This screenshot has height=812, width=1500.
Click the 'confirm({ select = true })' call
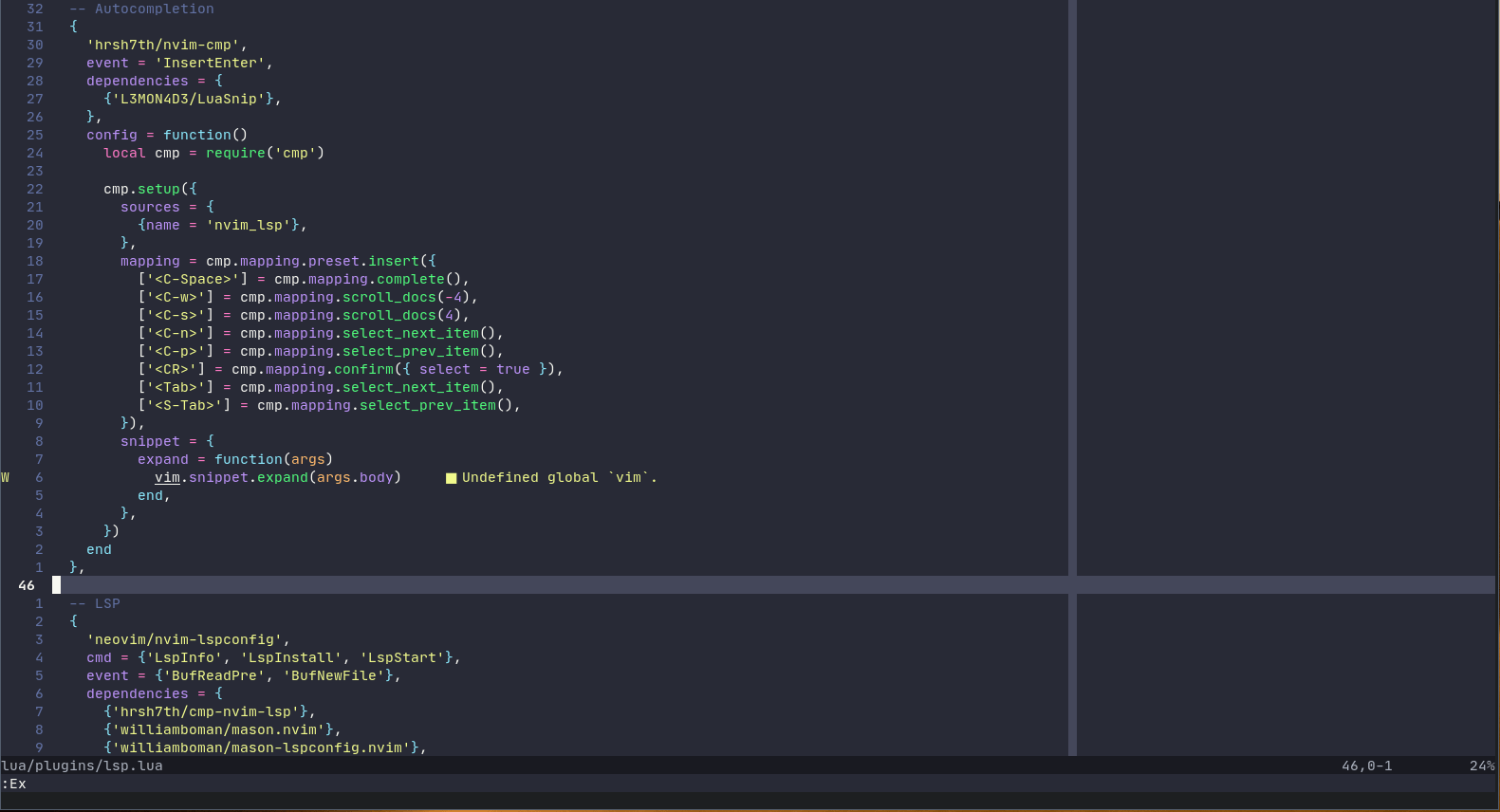445,369
